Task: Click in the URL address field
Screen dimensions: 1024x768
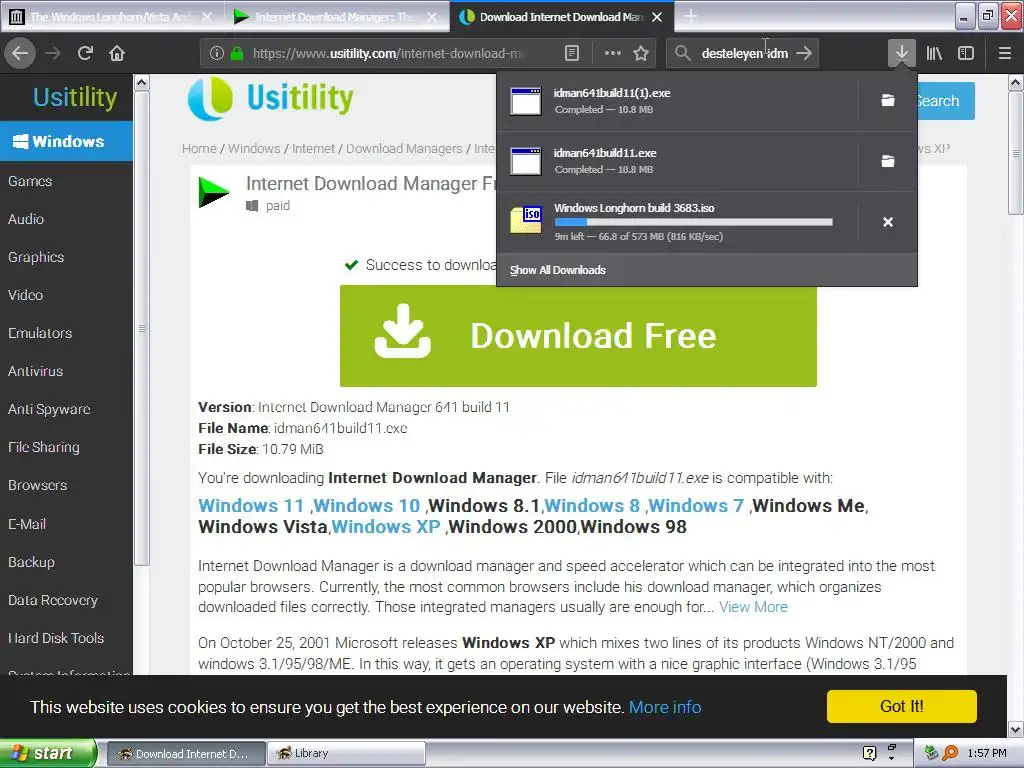Action: tap(390, 53)
